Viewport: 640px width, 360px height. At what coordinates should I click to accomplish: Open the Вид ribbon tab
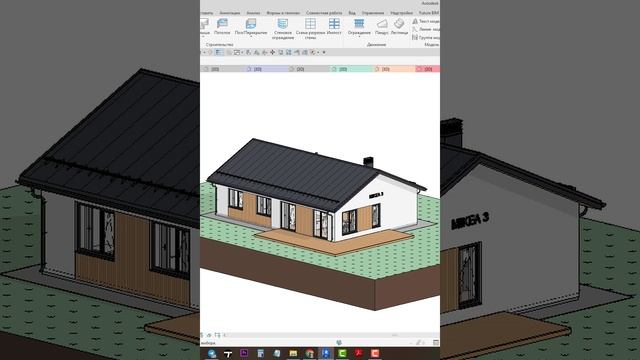(x=352, y=13)
